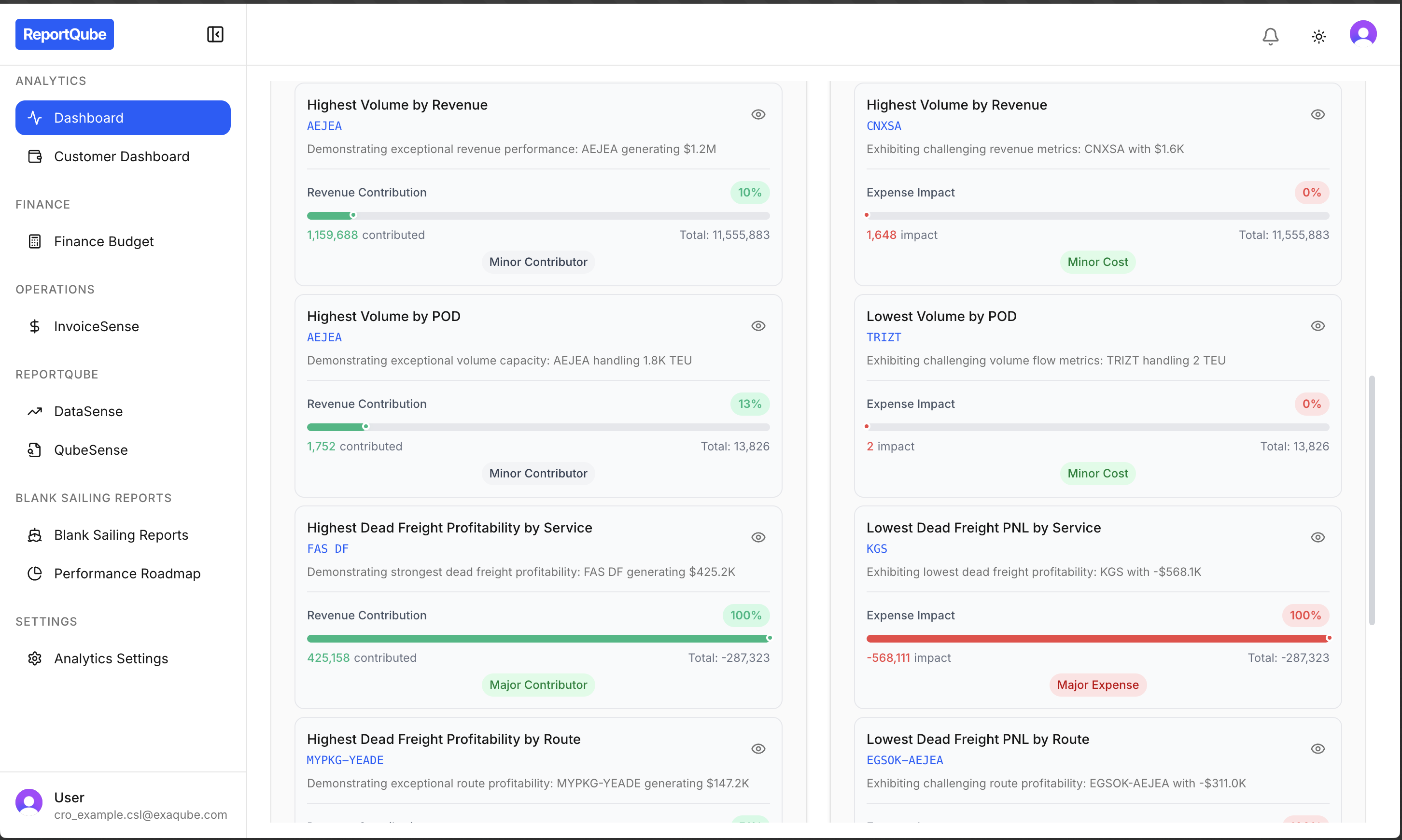The height and width of the screenshot is (840, 1402).
Task: Toggle eye on Lowest Volume by POD card
Action: click(x=1318, y=325)
